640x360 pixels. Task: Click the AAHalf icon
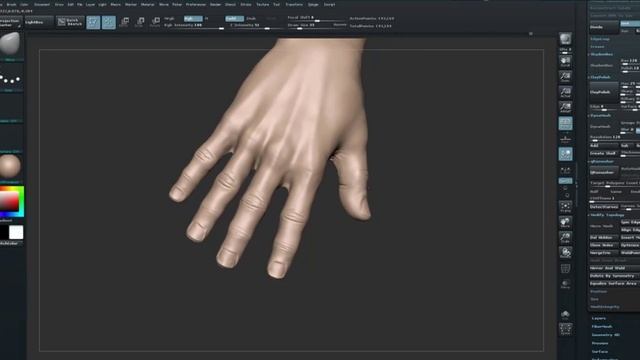pyautogui.click(x=565, y=107)
